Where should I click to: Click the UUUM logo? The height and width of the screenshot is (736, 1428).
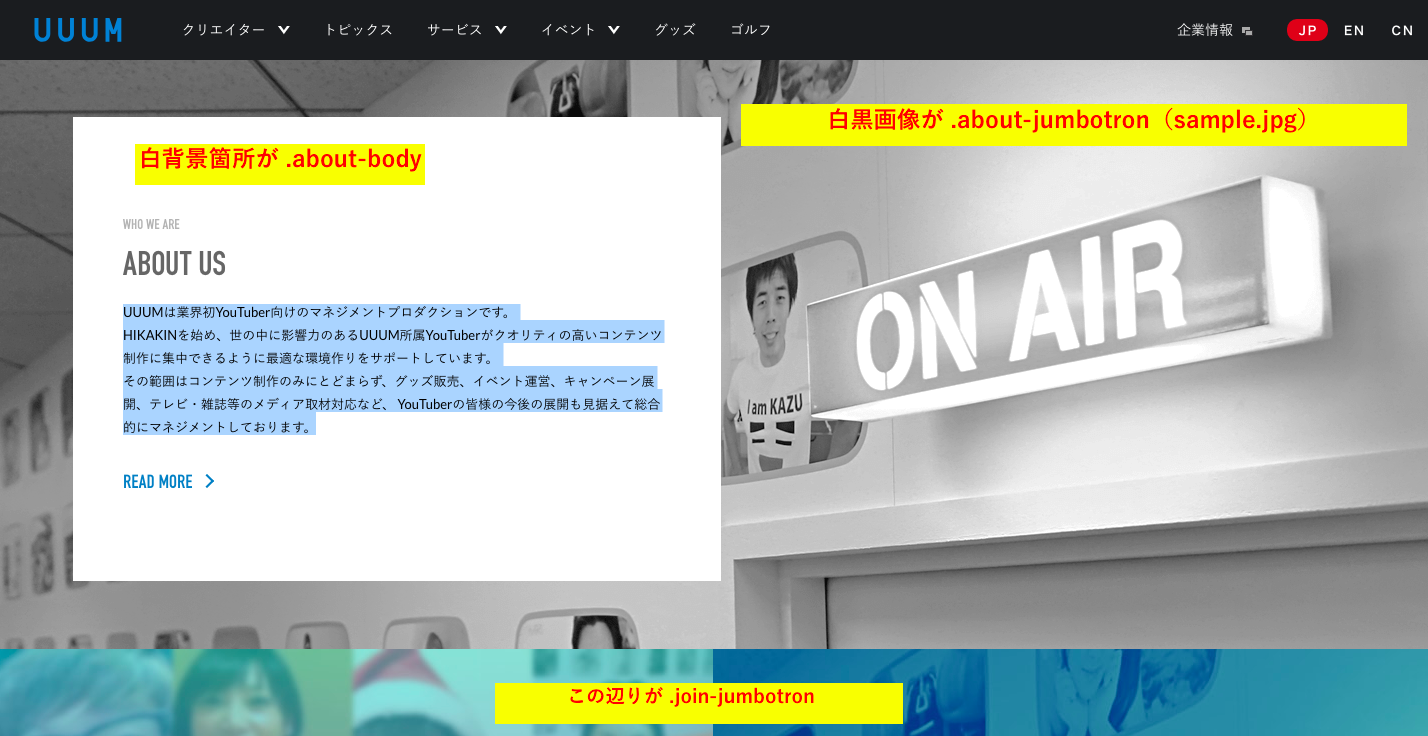coord(78,30)
